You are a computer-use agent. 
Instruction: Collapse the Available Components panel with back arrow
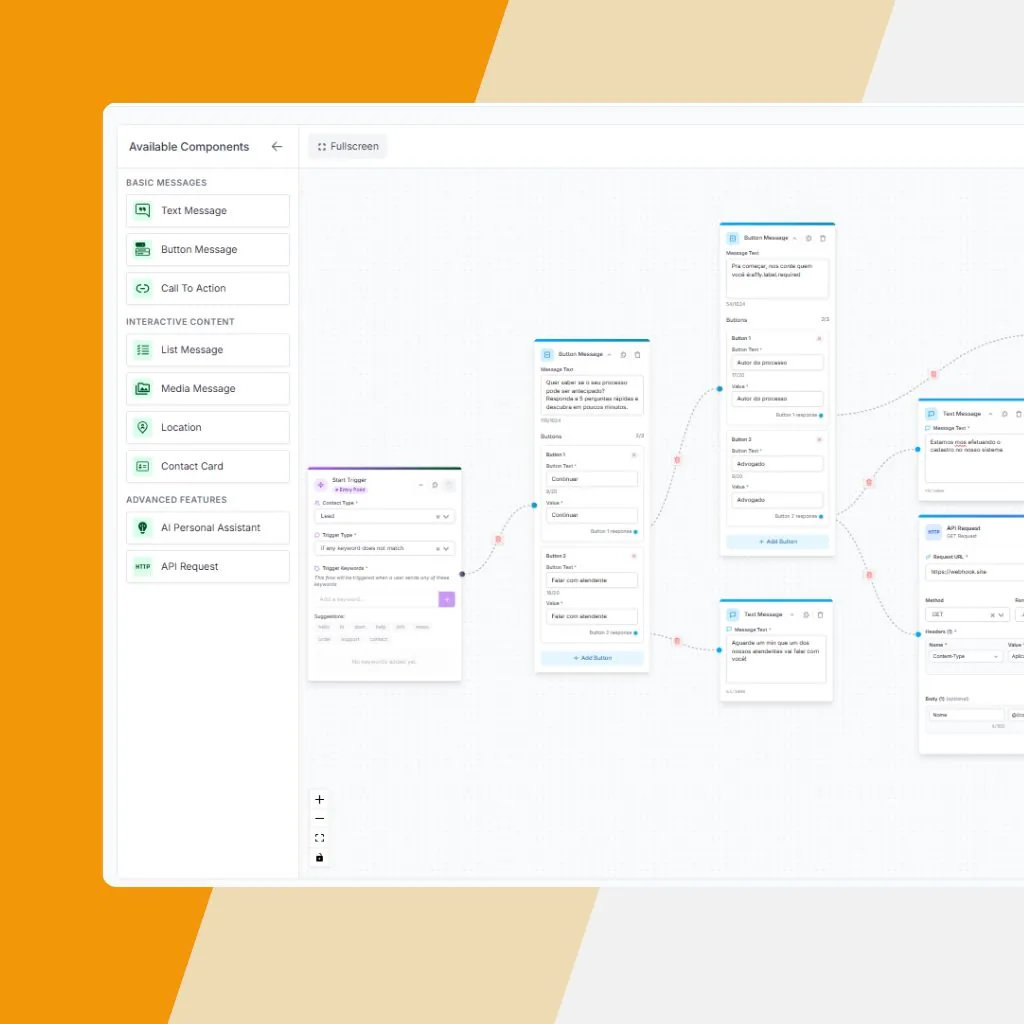coord(277,147)
